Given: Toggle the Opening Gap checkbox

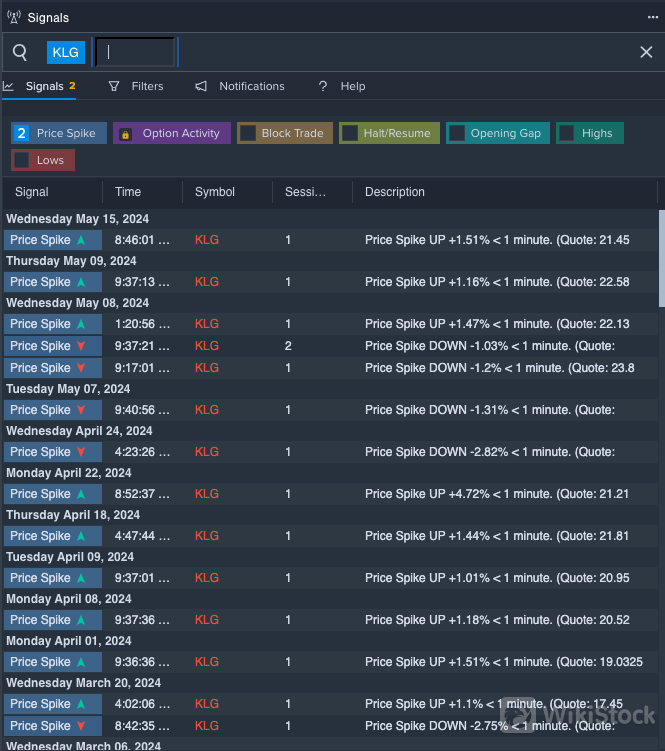Looking at the screenshot, I should click(x=457, y=133).
